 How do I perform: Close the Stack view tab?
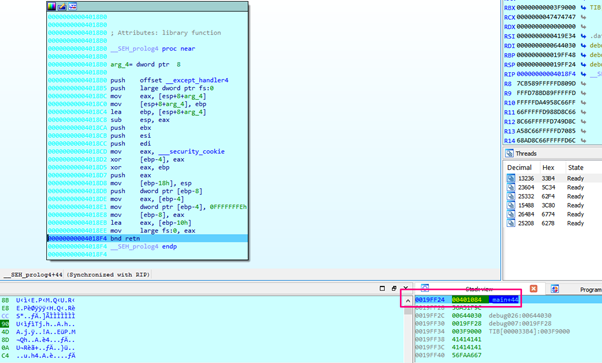[533, 288]
